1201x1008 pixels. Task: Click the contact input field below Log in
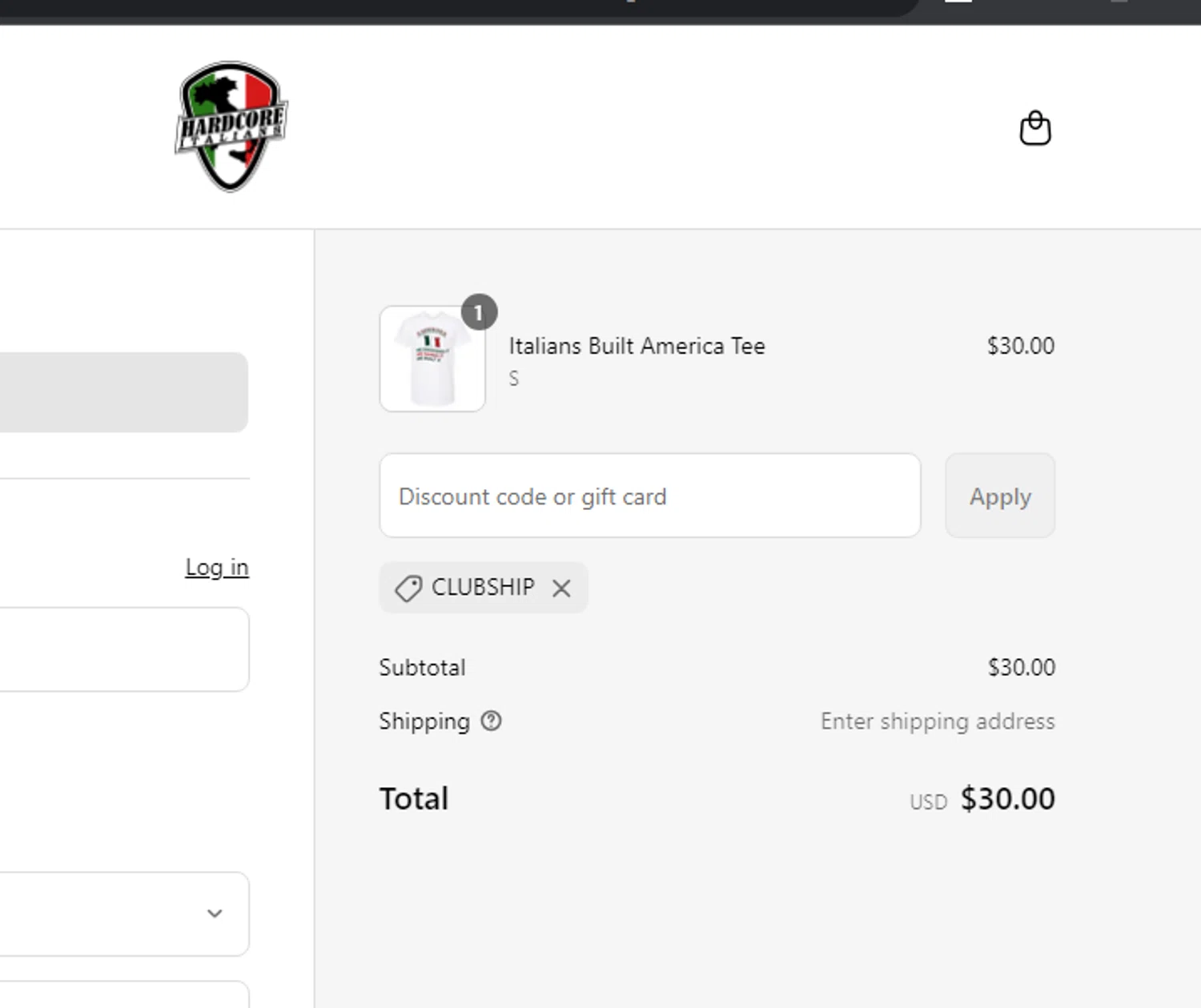coord(120,649)
